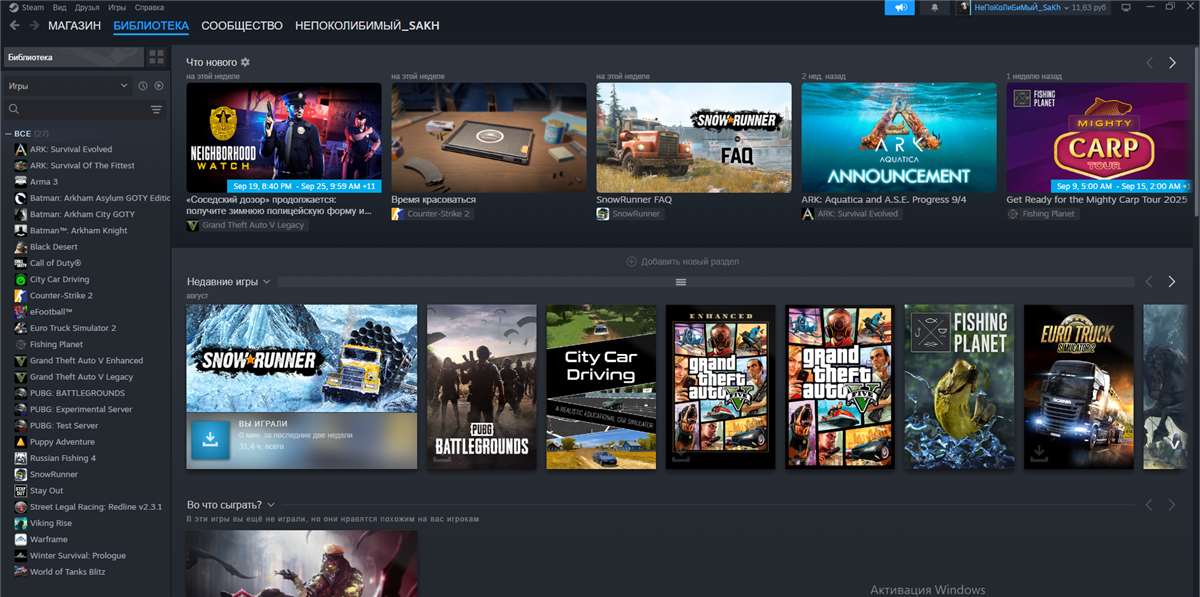Click the What's New settings gear
1200x597 pixels.
245,62
